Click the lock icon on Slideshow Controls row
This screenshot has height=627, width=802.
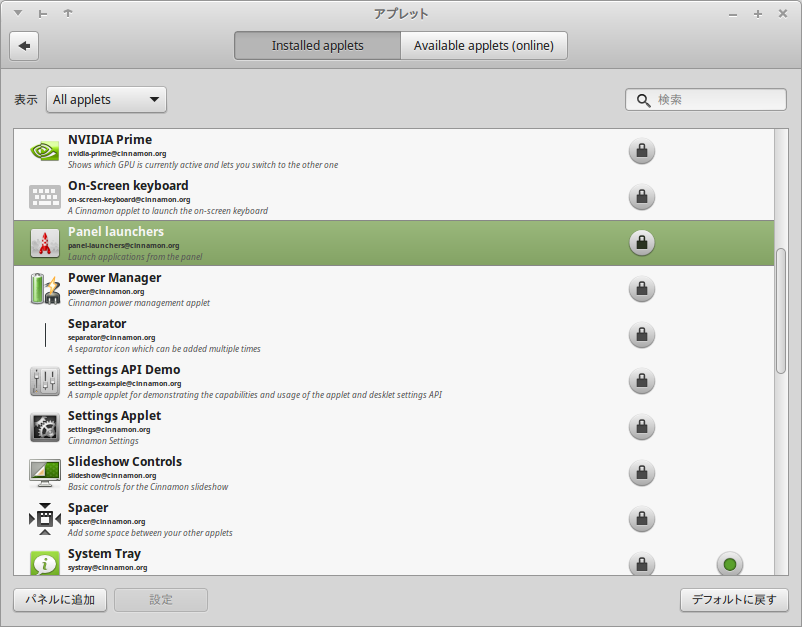tap(642, 473)
